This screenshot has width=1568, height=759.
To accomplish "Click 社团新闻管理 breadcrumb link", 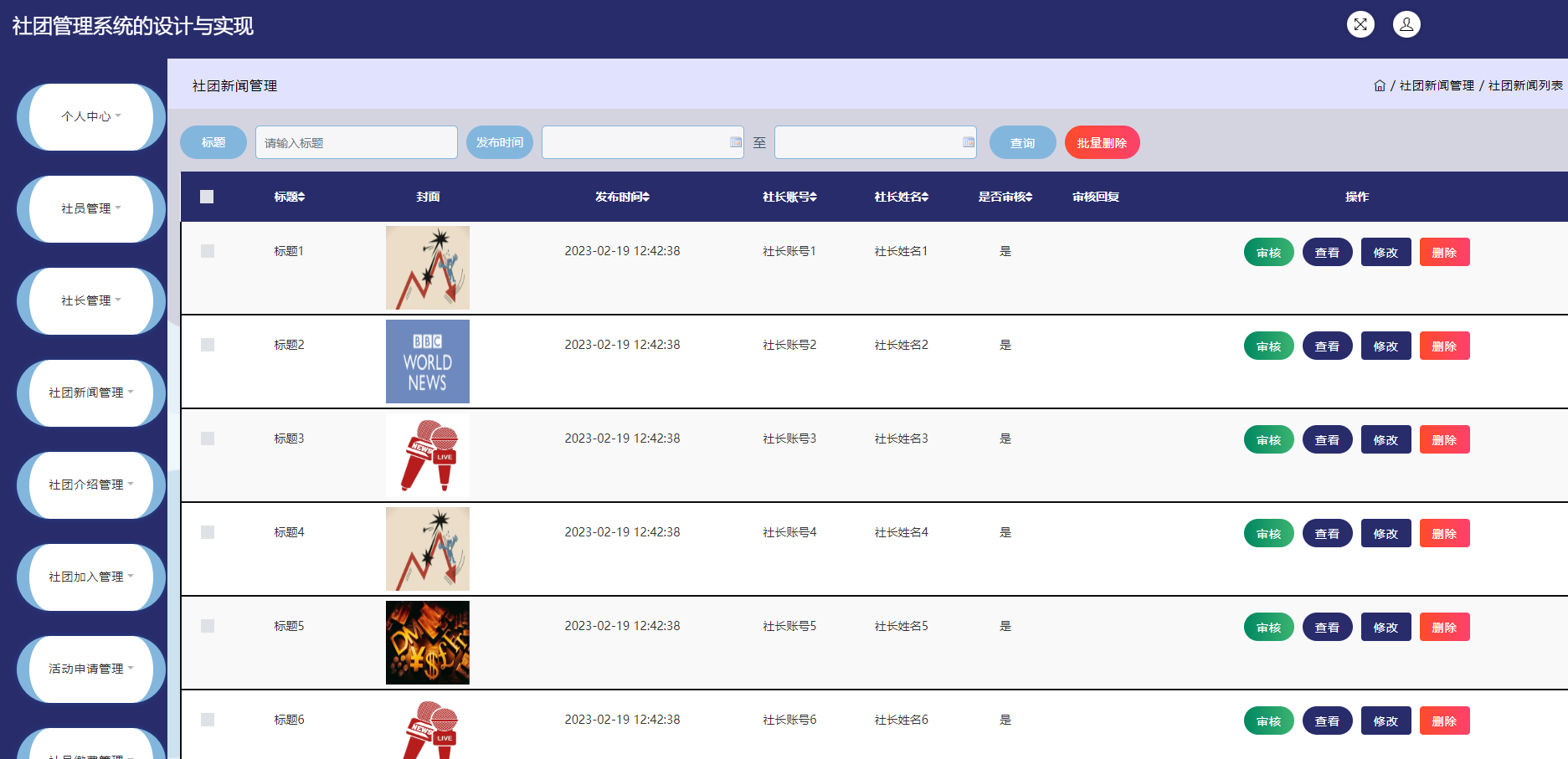I will pyautogui.click(x=1437, y=85).
